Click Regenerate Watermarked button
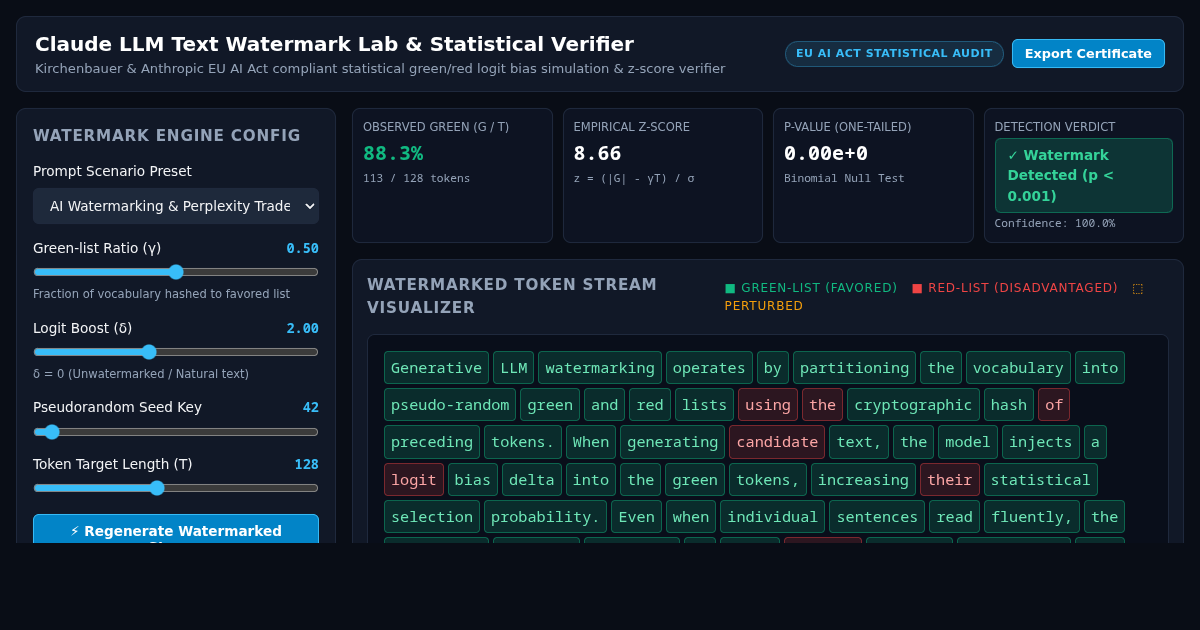1200x630 pixels. click(x=176, y=529)
